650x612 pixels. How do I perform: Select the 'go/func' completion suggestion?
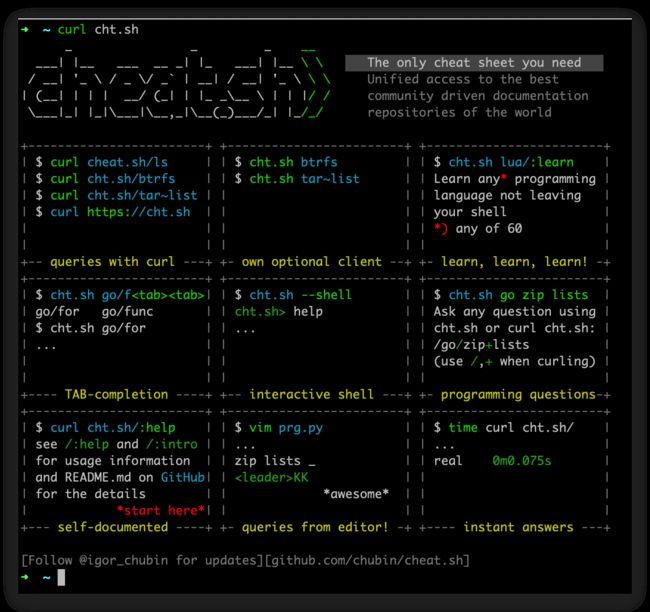point(127,311)
